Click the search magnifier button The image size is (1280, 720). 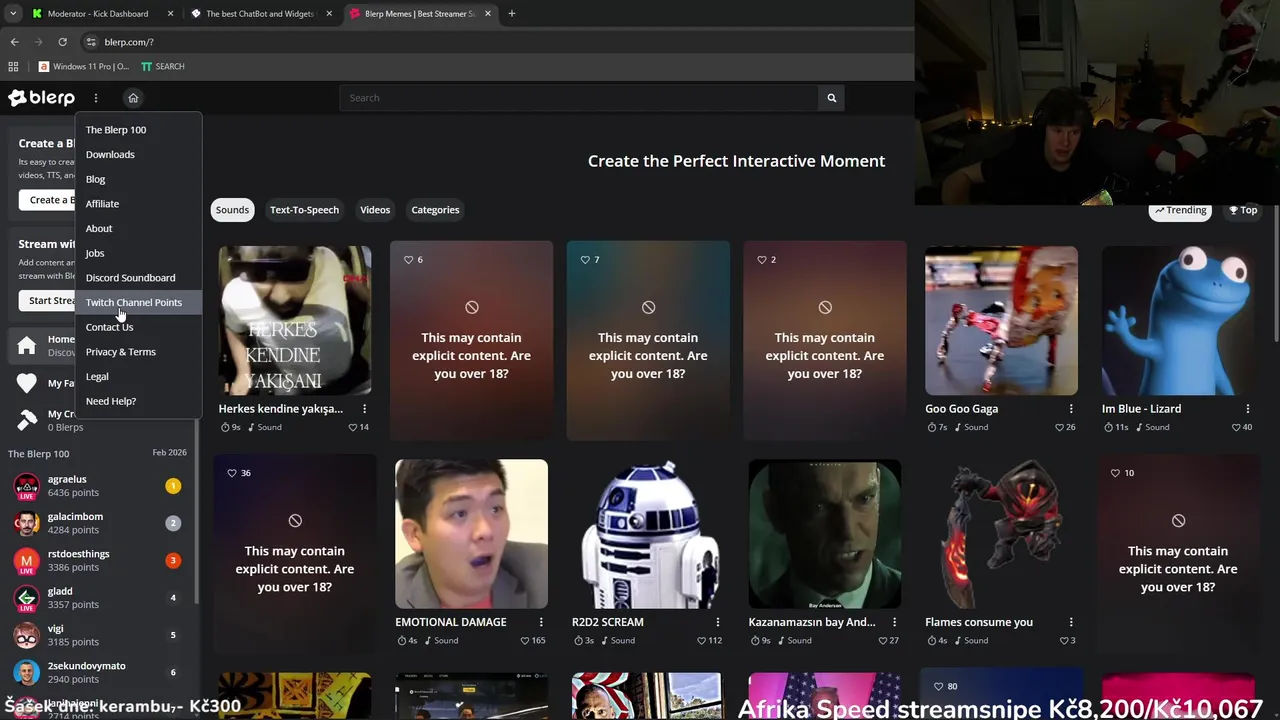(831, 98)
